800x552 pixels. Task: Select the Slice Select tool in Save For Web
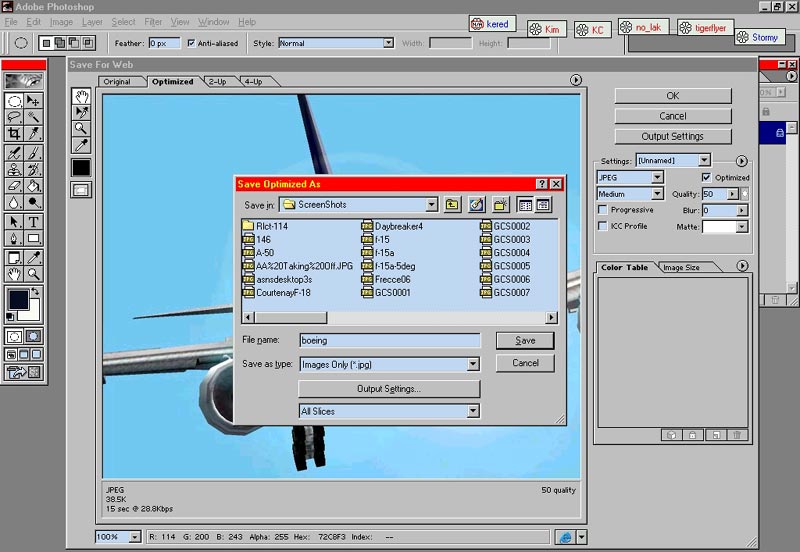pos(82,112)
